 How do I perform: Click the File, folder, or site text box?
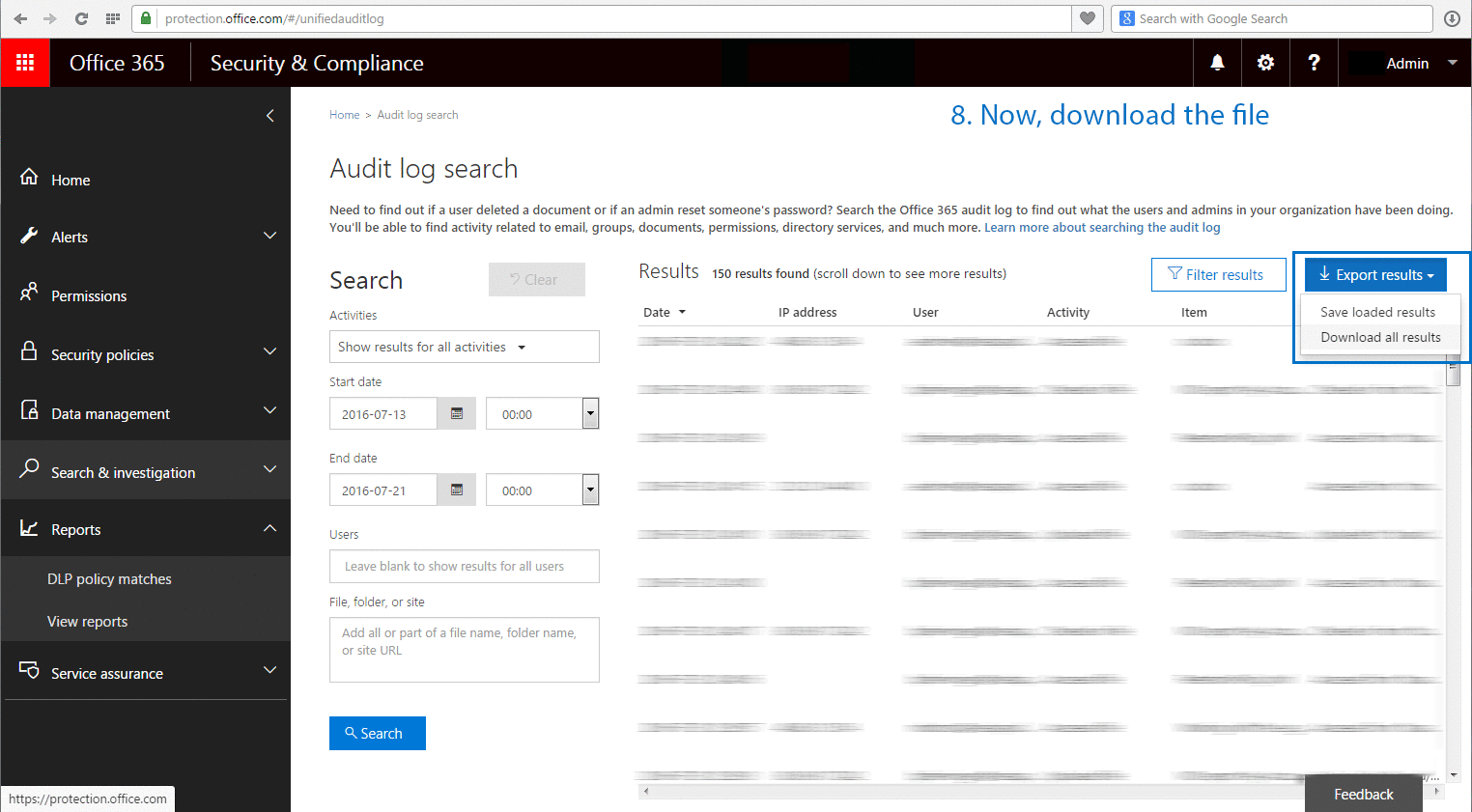tap(465, 650)
